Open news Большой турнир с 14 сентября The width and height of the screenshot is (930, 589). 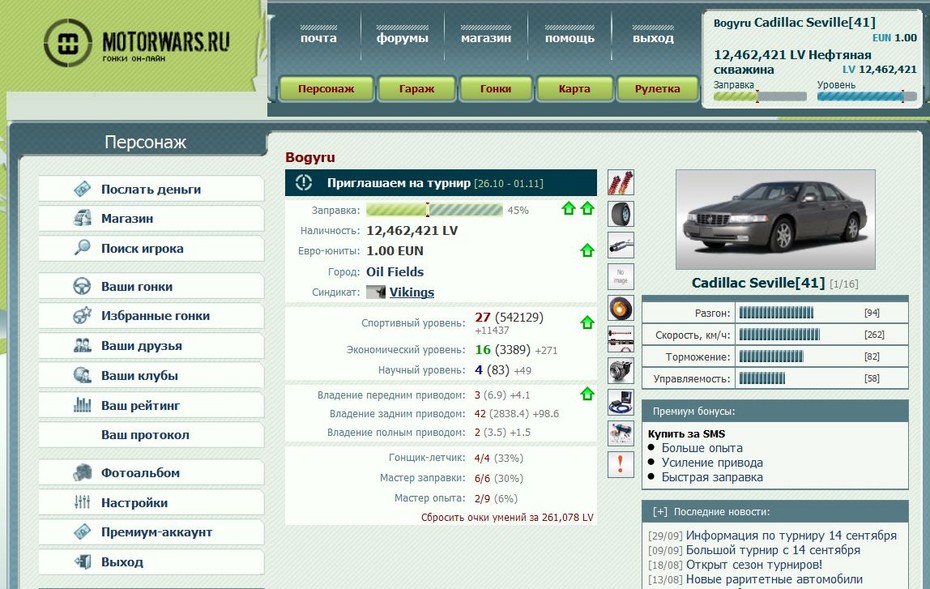(773, 550)
